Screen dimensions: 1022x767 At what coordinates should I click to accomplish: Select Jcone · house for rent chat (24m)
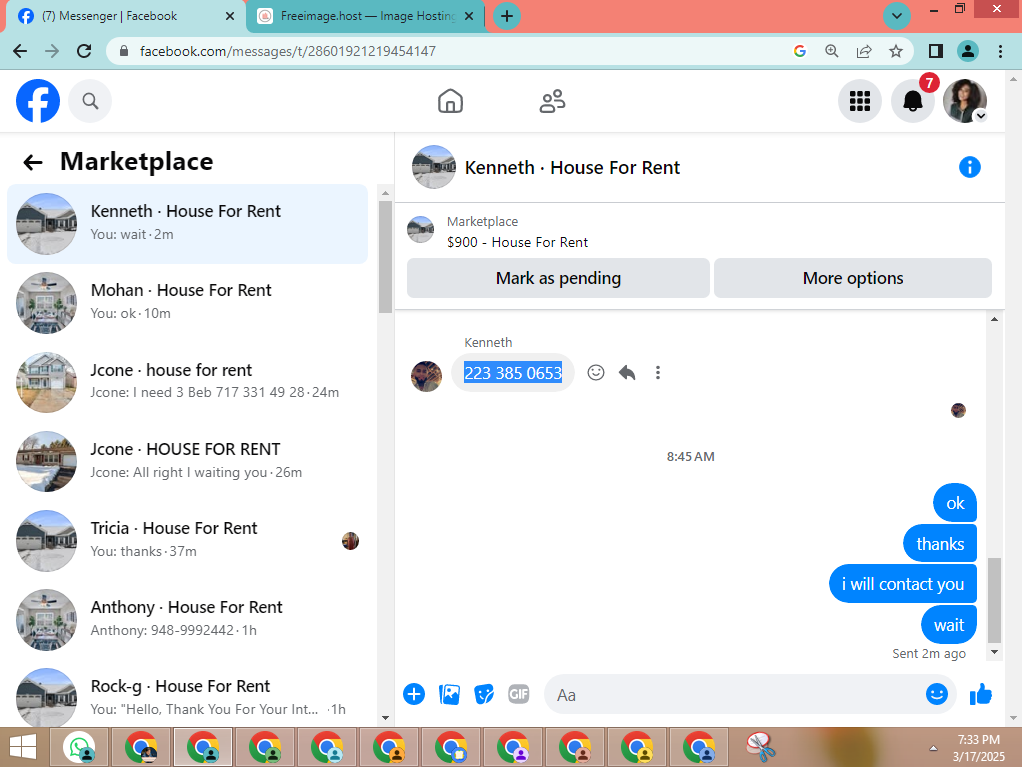(187, 383)
